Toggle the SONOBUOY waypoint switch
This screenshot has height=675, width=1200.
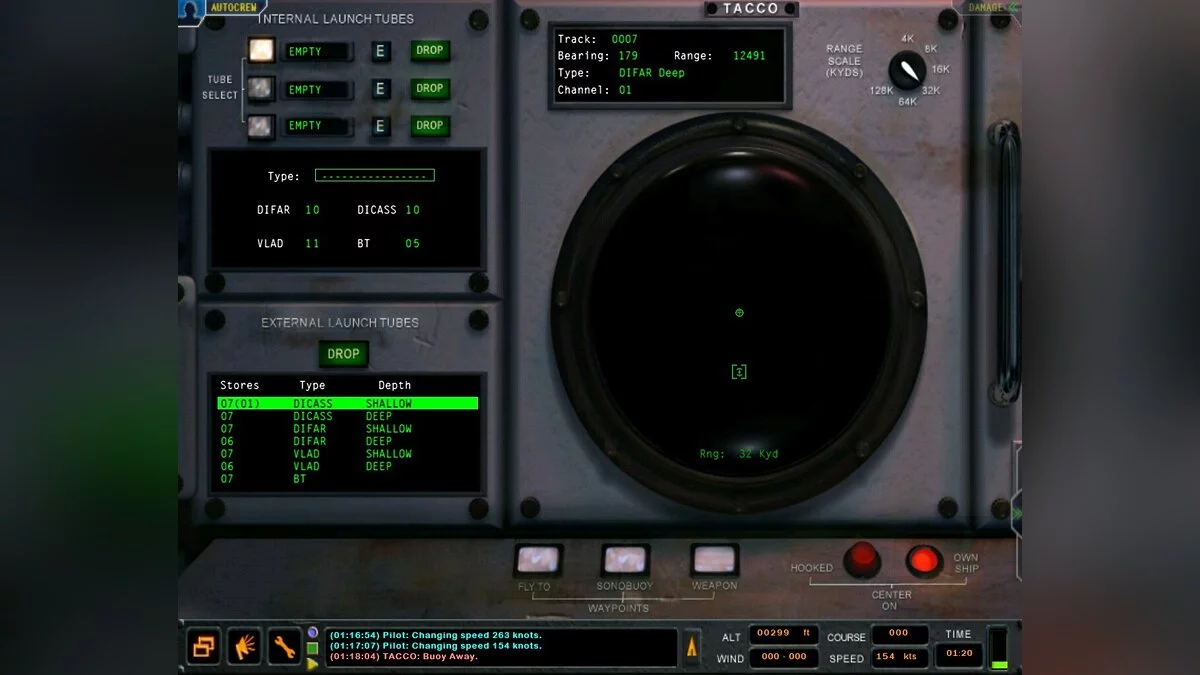[625, 559]
